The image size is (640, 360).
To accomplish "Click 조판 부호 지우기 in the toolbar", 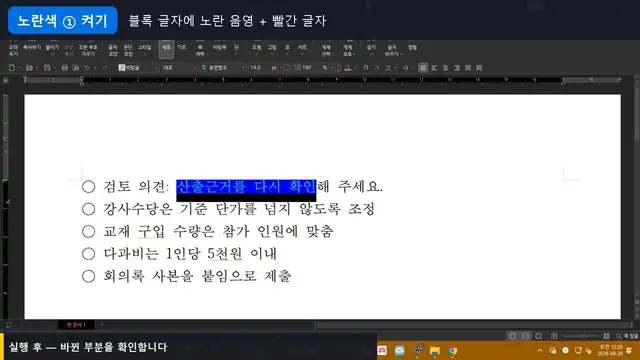I will tap(88, 50).
